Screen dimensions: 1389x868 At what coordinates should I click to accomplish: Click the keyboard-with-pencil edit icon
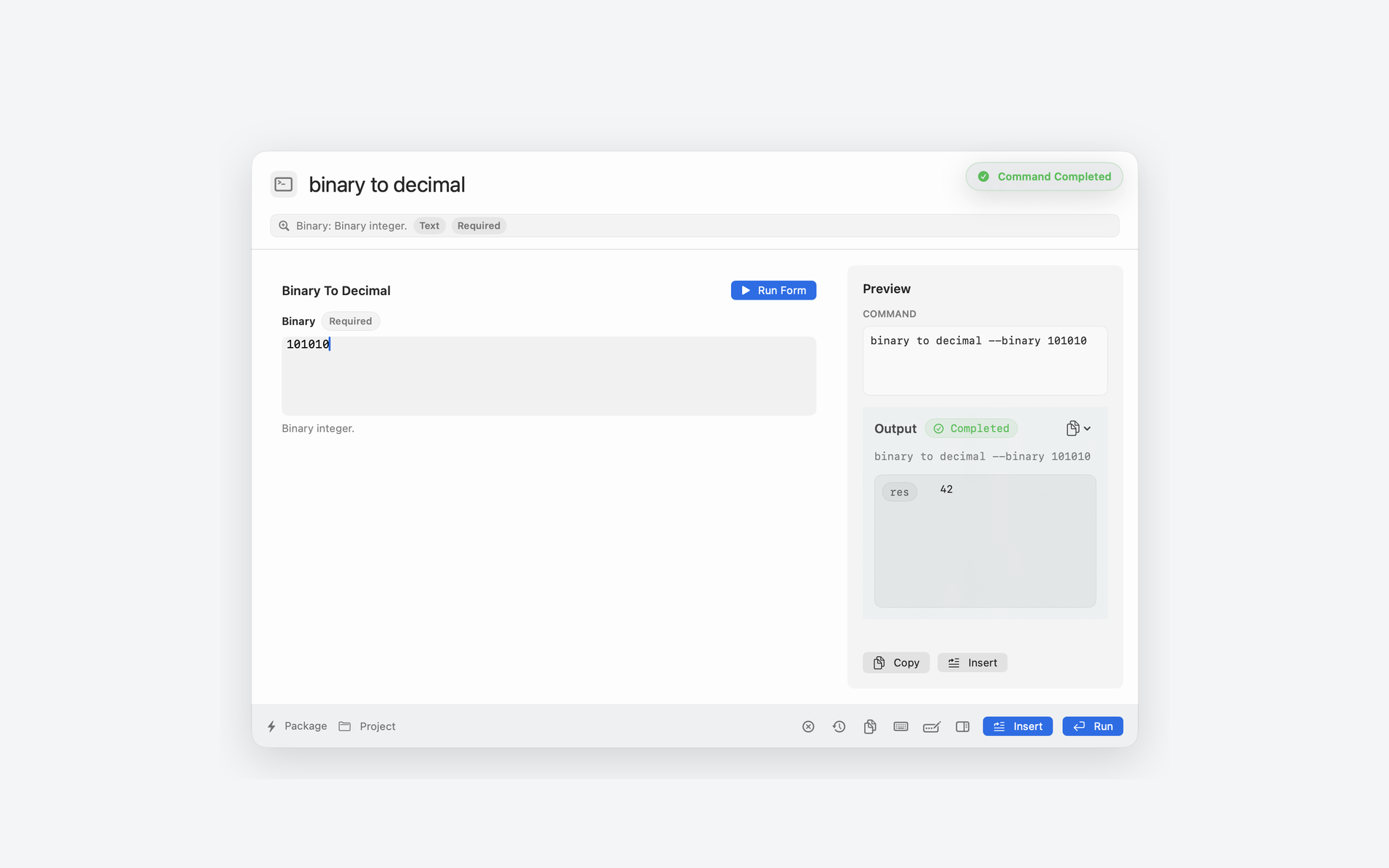point(931,726)
